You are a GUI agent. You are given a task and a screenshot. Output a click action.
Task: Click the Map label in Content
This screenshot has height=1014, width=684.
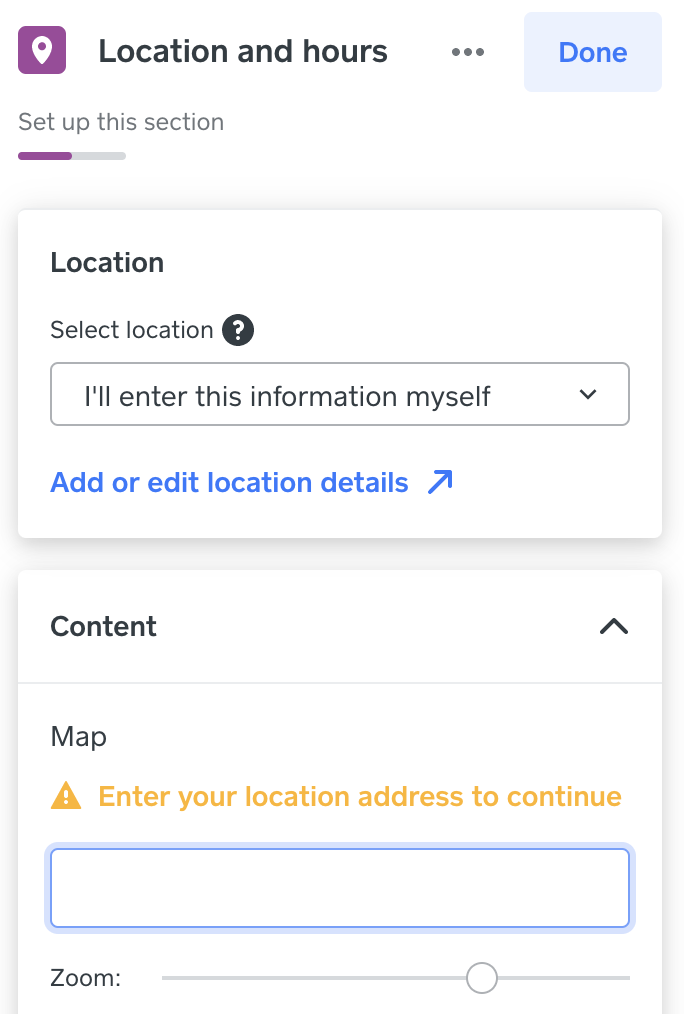78,738
